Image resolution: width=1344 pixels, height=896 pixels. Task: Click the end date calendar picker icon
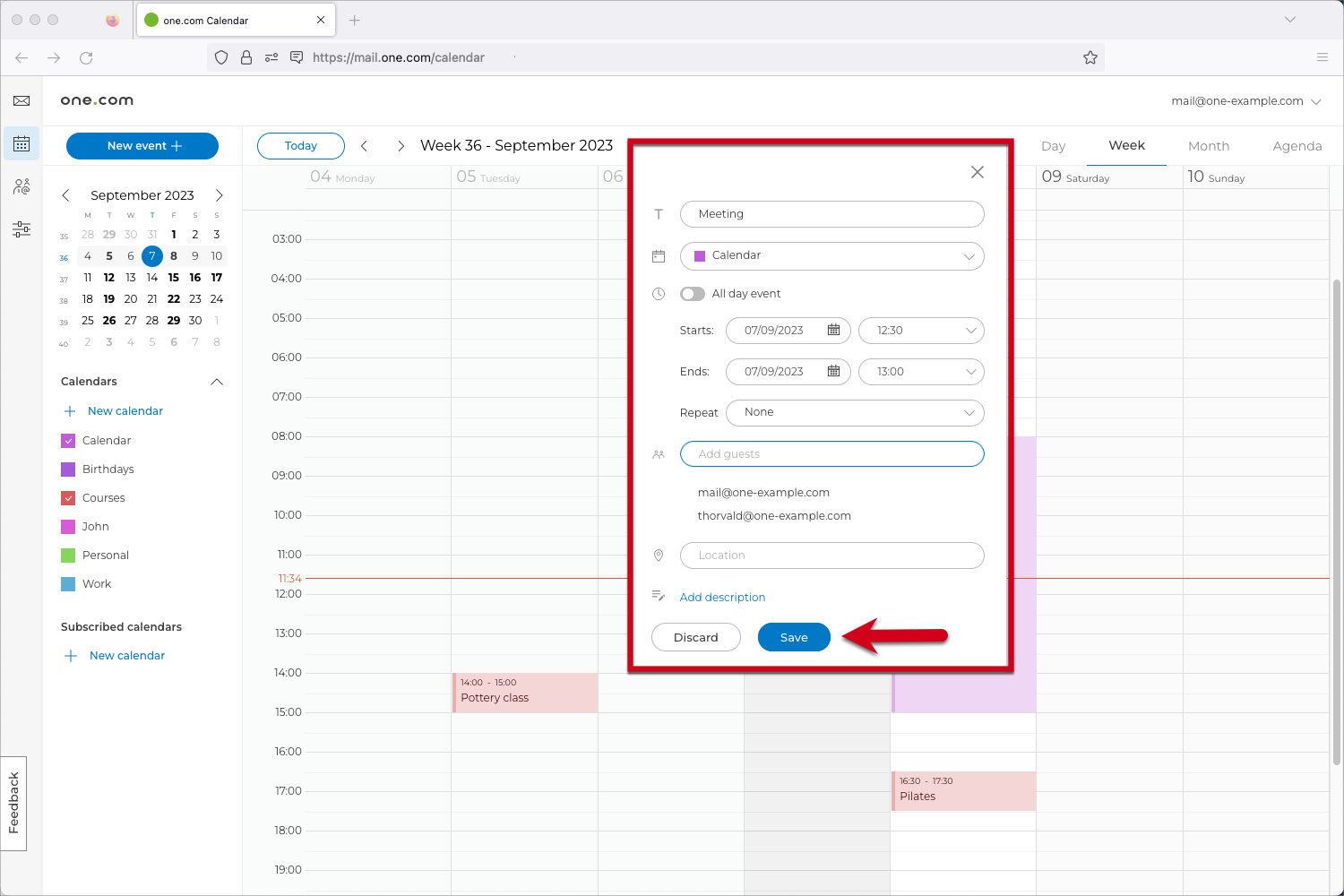833,371
